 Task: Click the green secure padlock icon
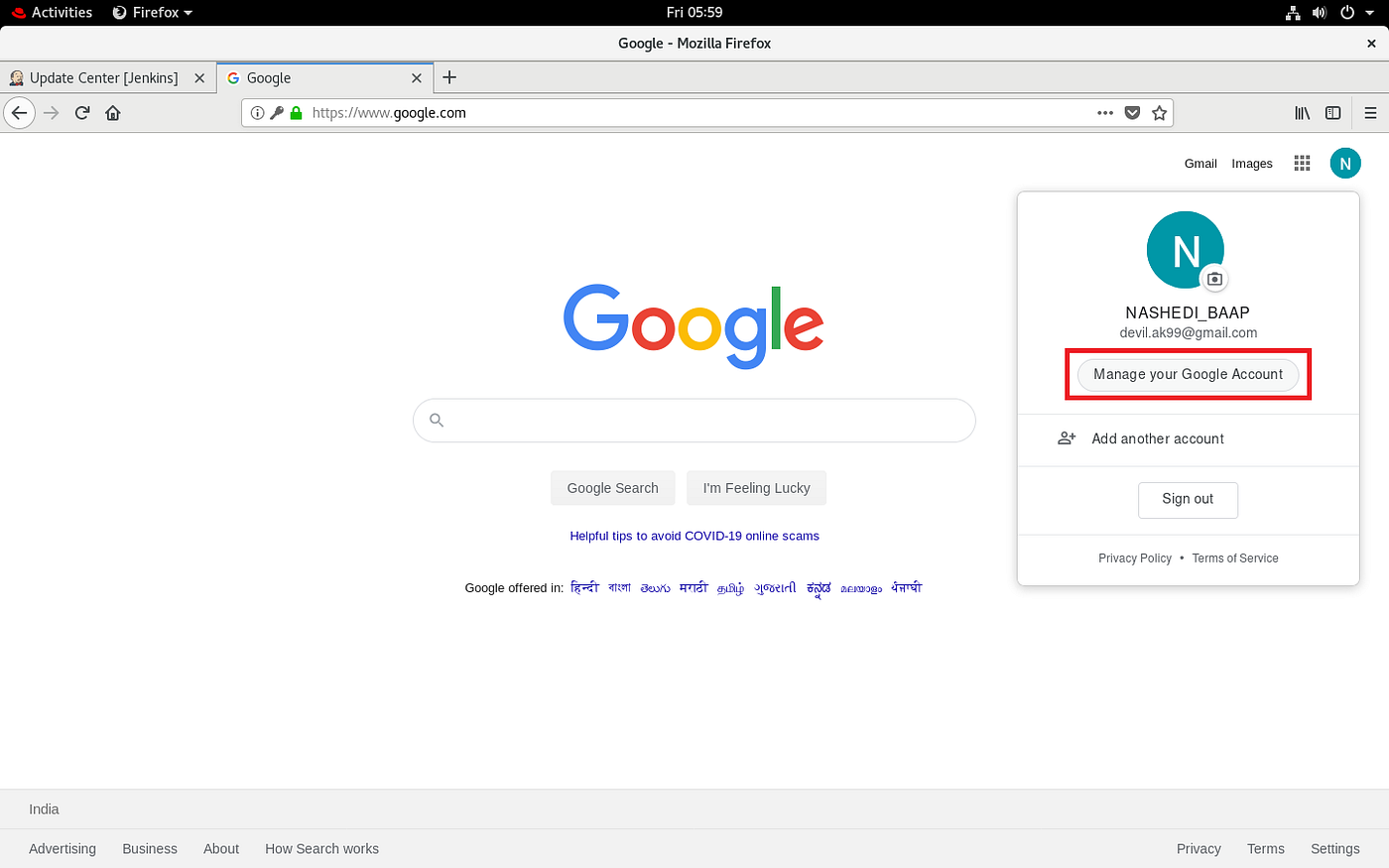(296, 113)
